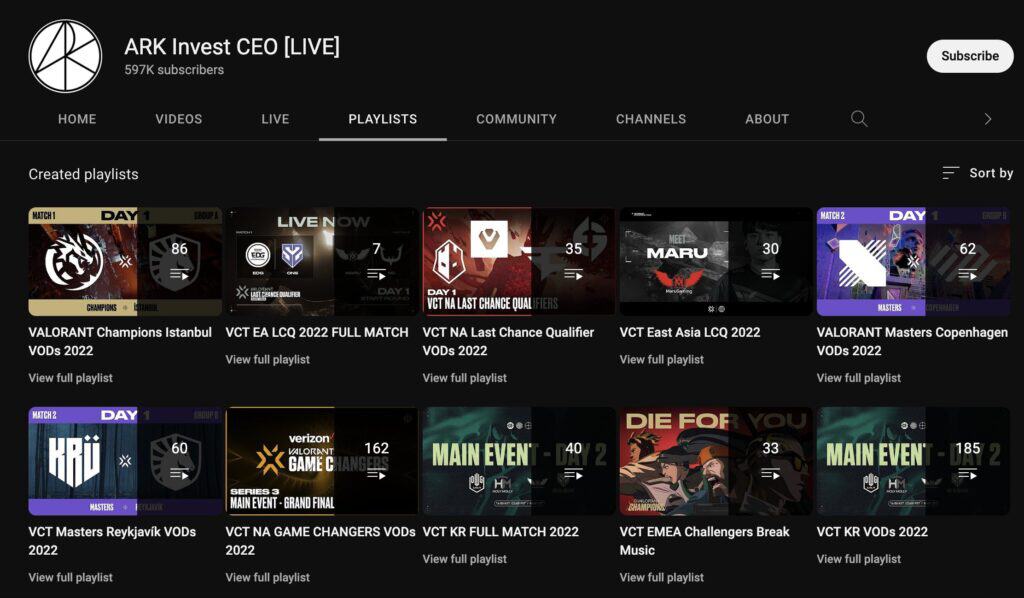Screen dimensions: 1024x598
Task: Click the Verizon Game Changers playlist thumbnail
Action: [321, 461]
